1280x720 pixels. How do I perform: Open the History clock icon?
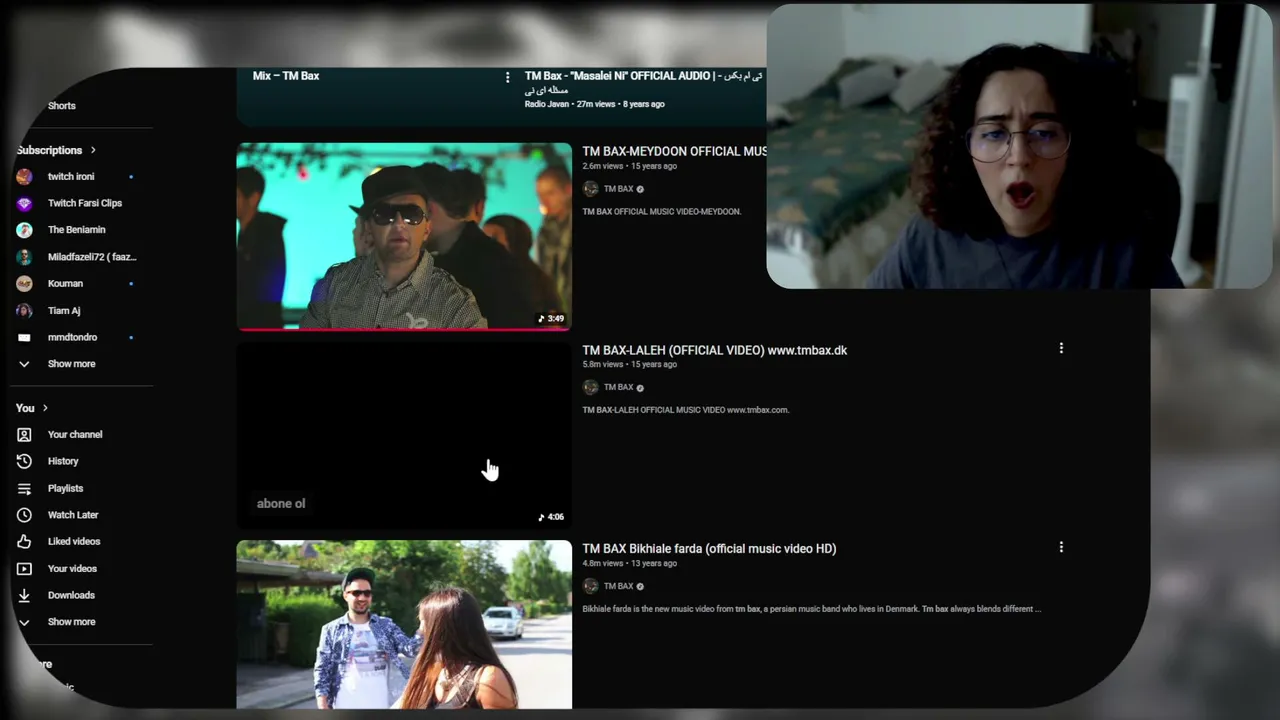click(x=25, y=461)
